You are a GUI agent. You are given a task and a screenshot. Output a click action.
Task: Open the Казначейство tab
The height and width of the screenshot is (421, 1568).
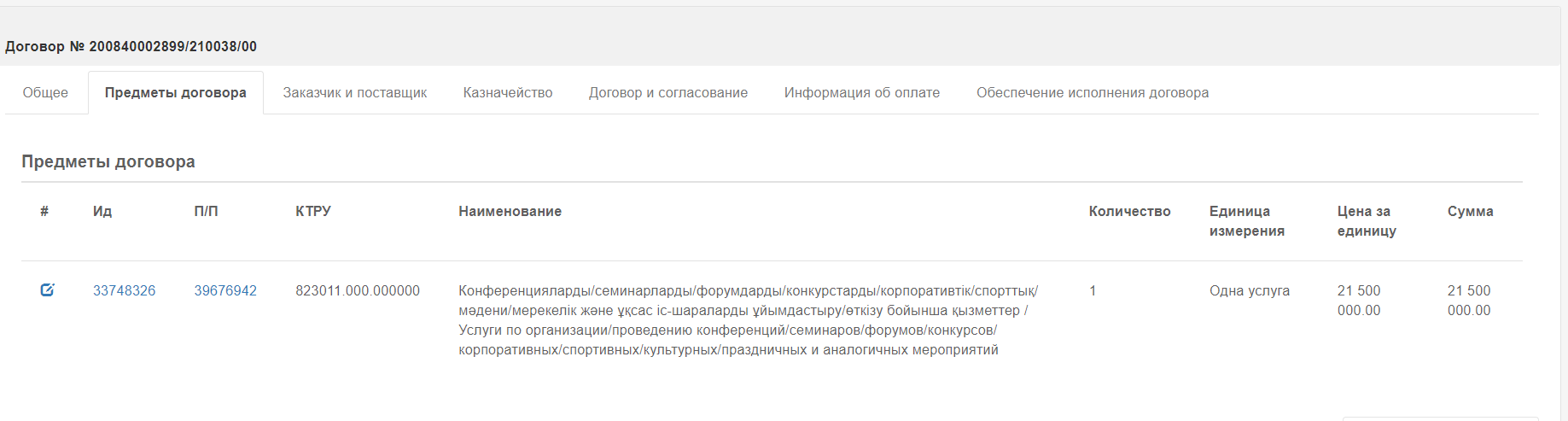[508, 92]
